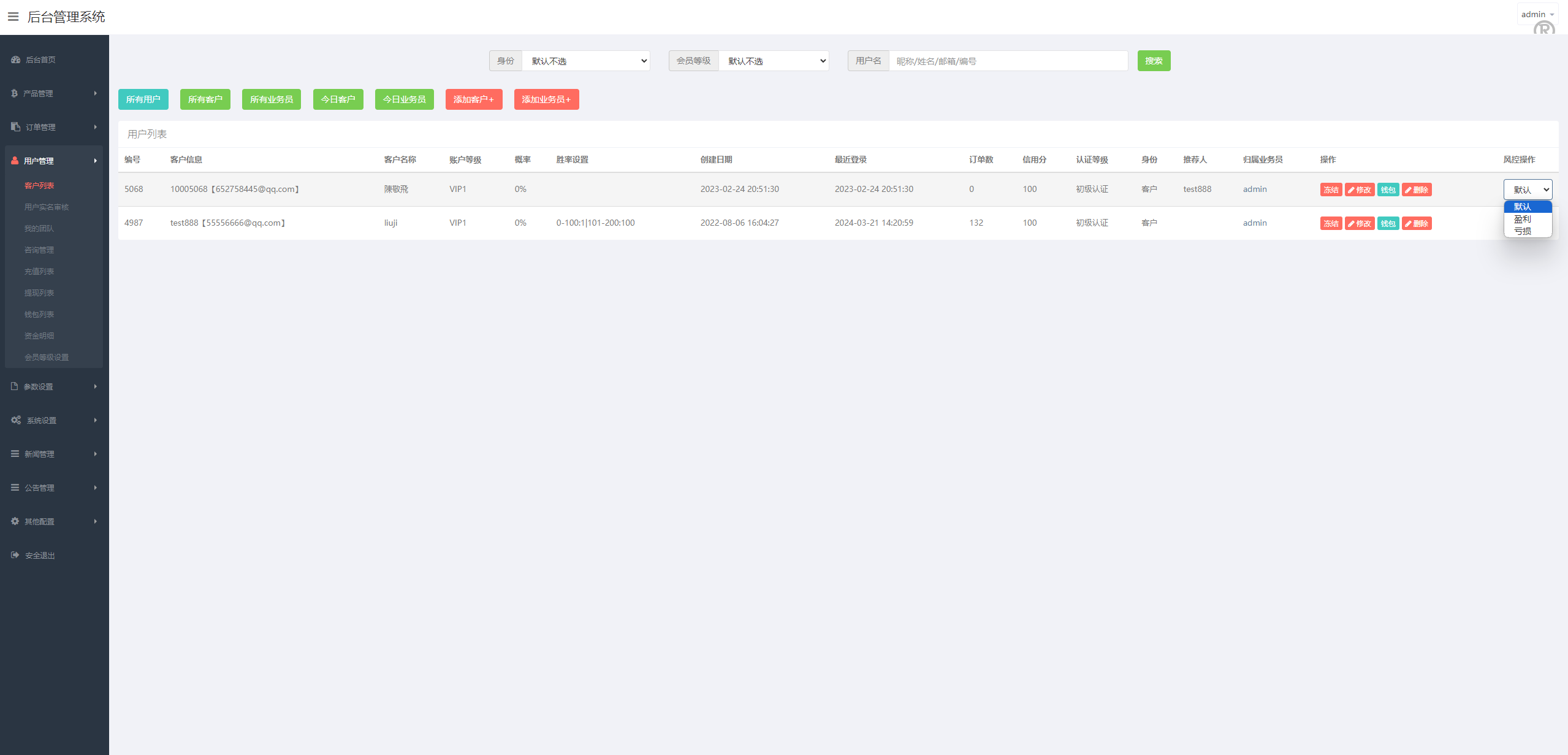Image resolution: width=1568 pixels, height=755 pixels.
Task: Click the 参数设置 file icon
Action: [15, 386]
